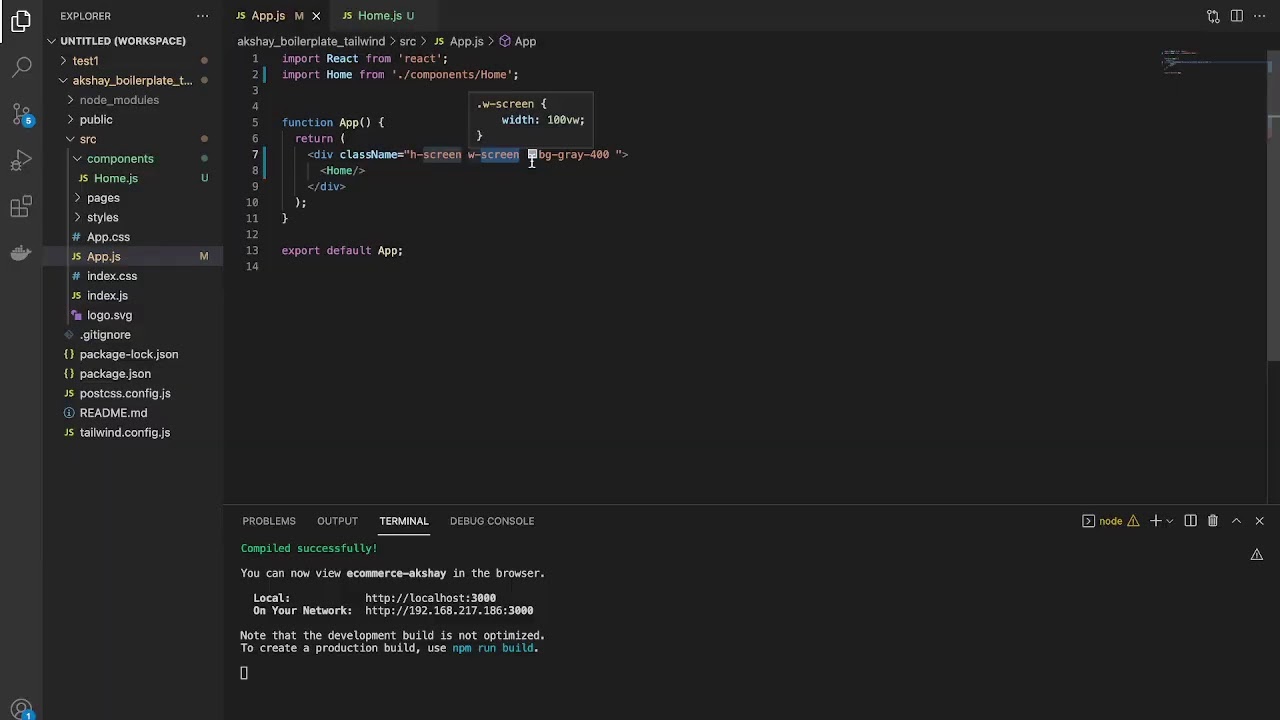The image size is (1280, 720).
Task: Open the Explorer view in activity bar
Action: pyautogui.click(x=21, y=22)
